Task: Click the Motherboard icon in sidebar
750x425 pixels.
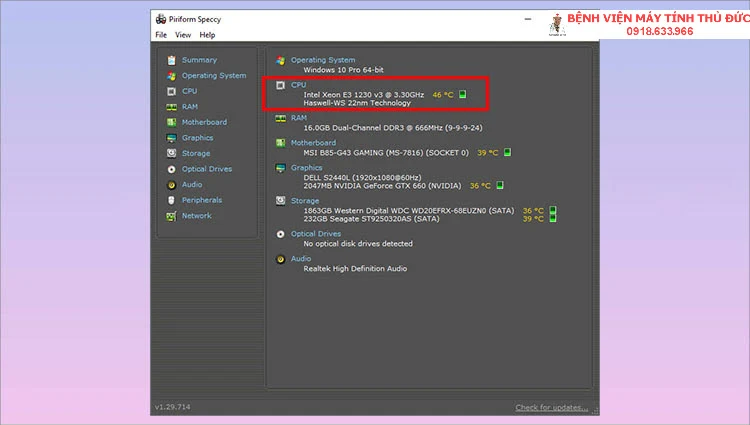Action: click(x=171, y=122)
